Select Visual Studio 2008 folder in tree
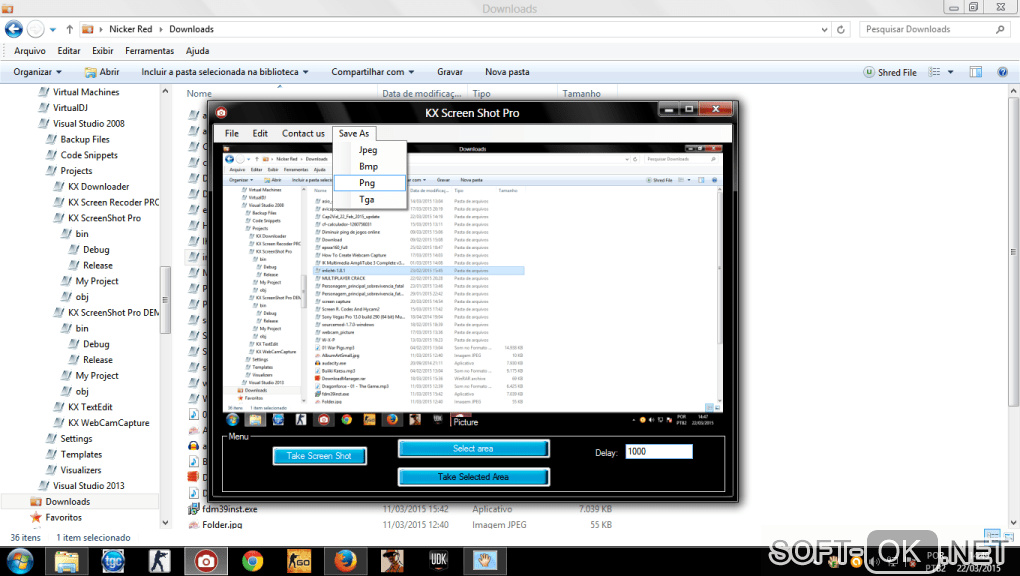The image size is (1020, 576). coord(81,123)
